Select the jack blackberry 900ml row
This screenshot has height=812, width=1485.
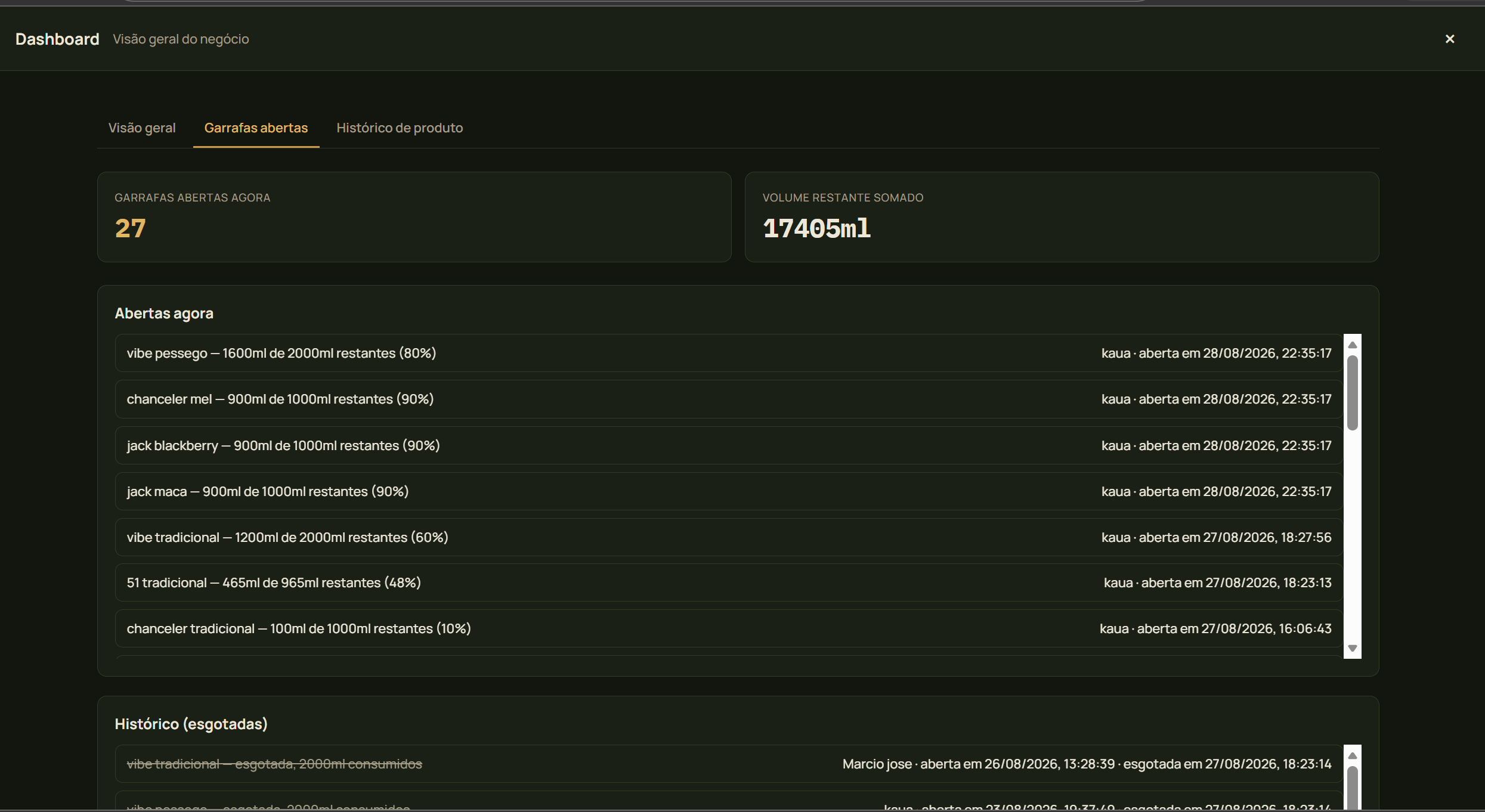coord(729,445)
